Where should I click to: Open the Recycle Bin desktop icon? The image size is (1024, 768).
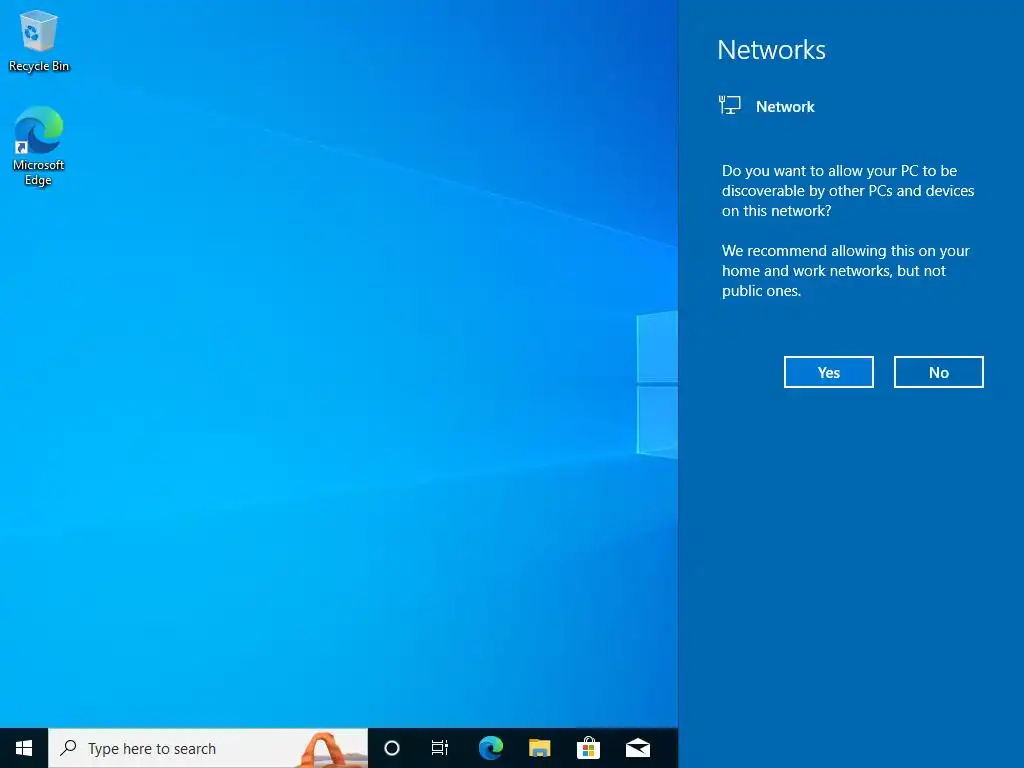(x=39, y=40)
